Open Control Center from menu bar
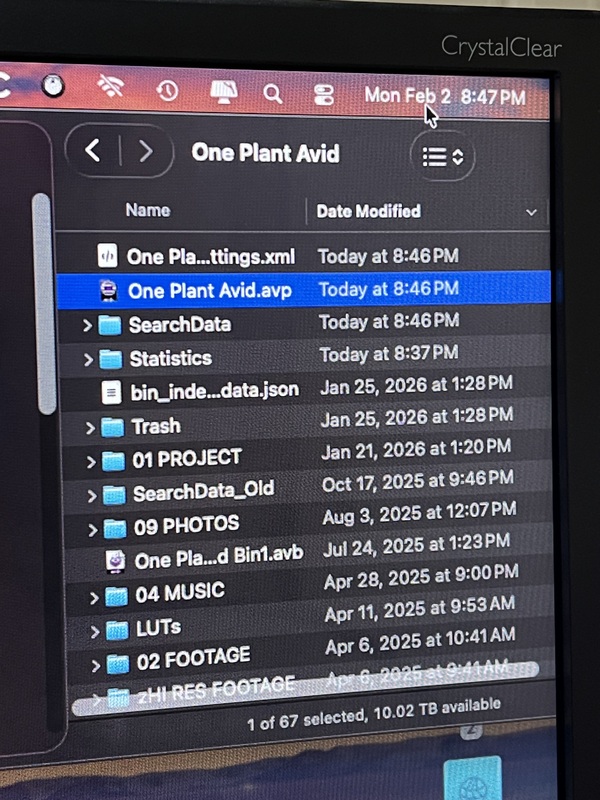The image size is (600, 800). point(323,95)
